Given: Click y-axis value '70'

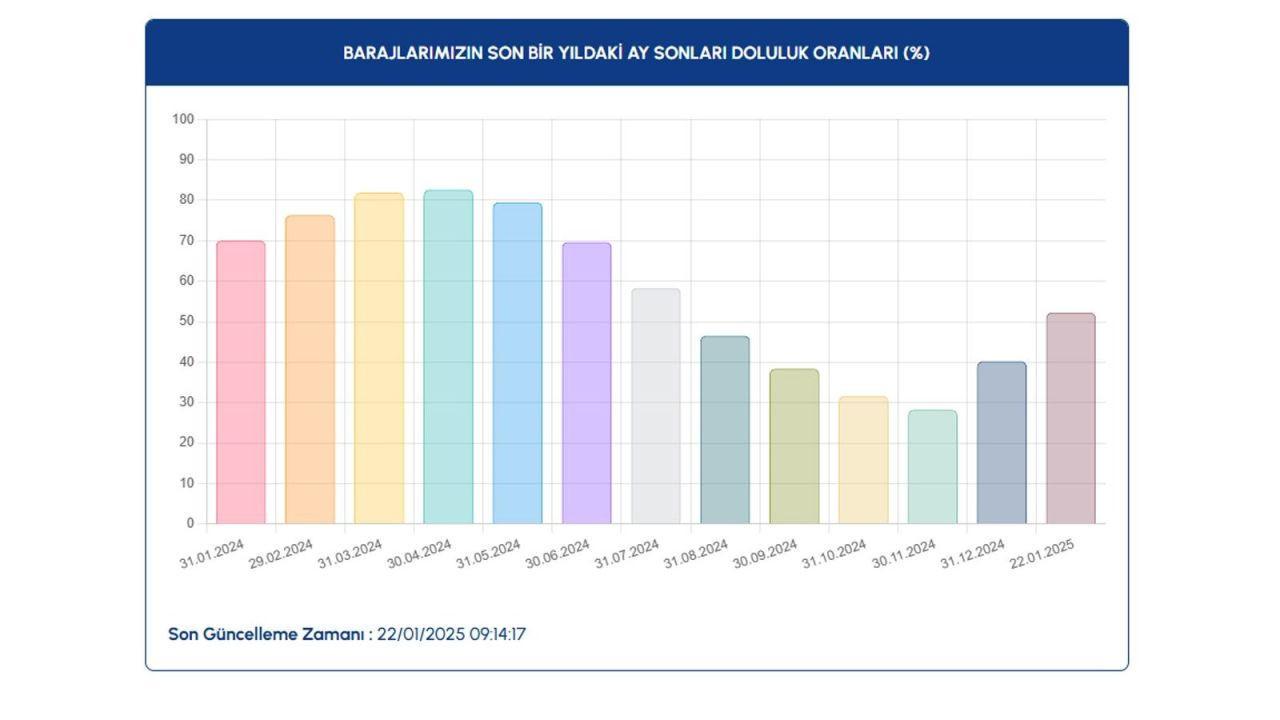Looking at the screenshot, I should click(187, 240).
